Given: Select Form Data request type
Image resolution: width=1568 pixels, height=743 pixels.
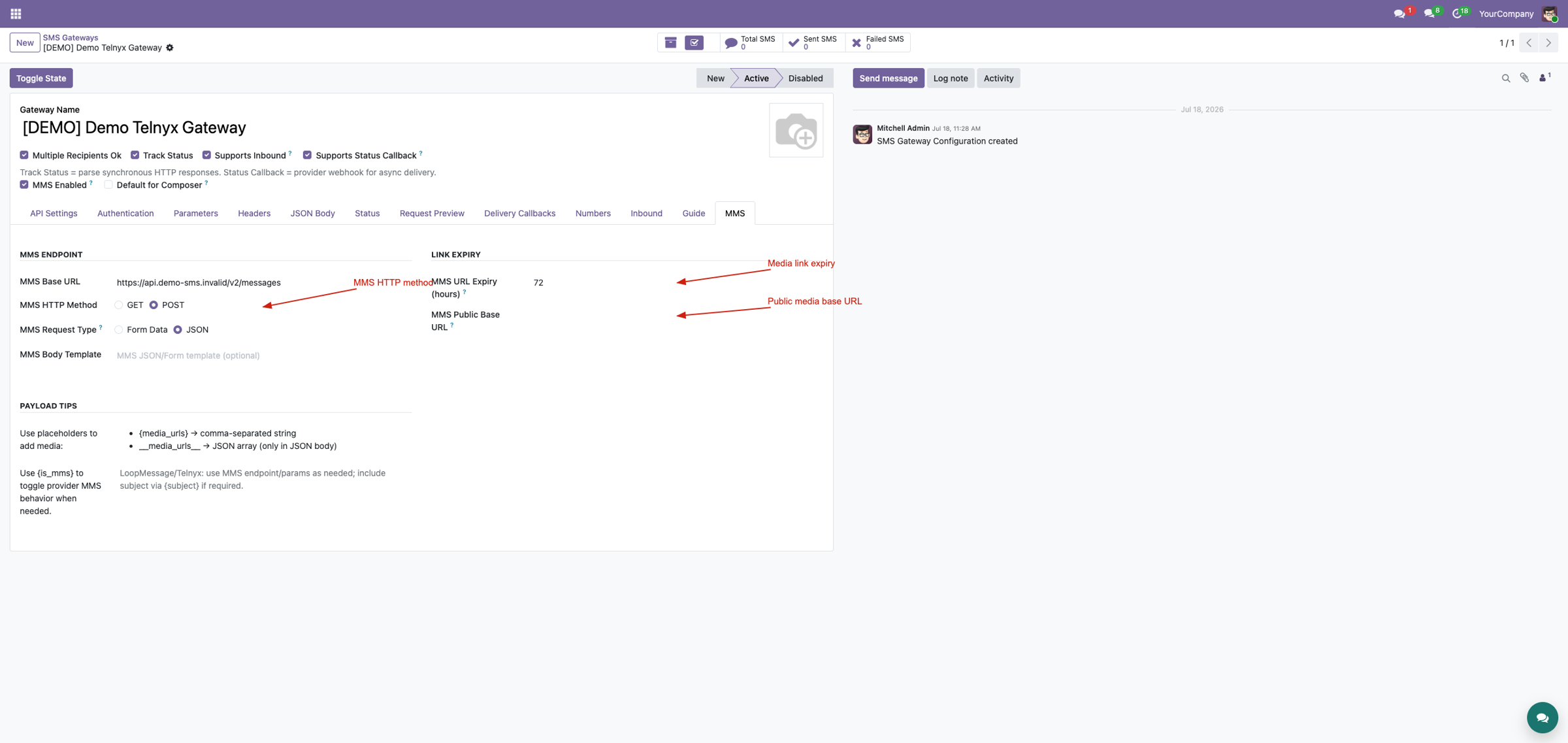Looking at the screenshot, I should (x=118, y=330).
